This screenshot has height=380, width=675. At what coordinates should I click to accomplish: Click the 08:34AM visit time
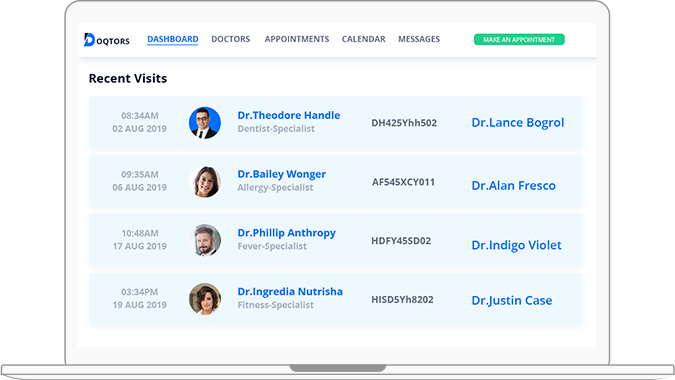click(x=139, y=116)
